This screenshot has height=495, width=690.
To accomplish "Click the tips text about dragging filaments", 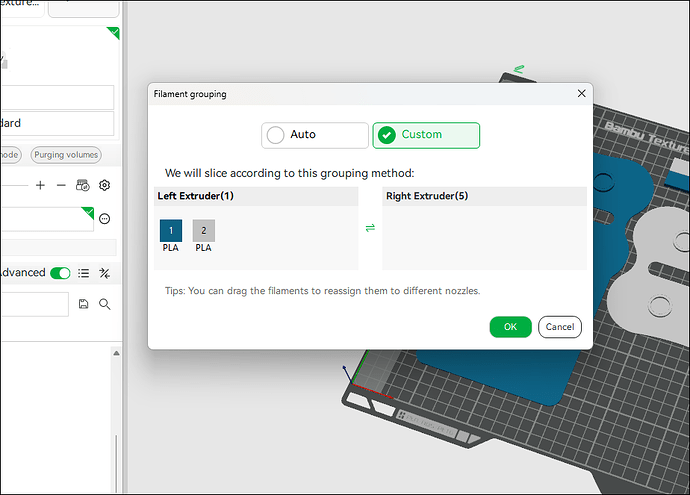I will point(323,291).
